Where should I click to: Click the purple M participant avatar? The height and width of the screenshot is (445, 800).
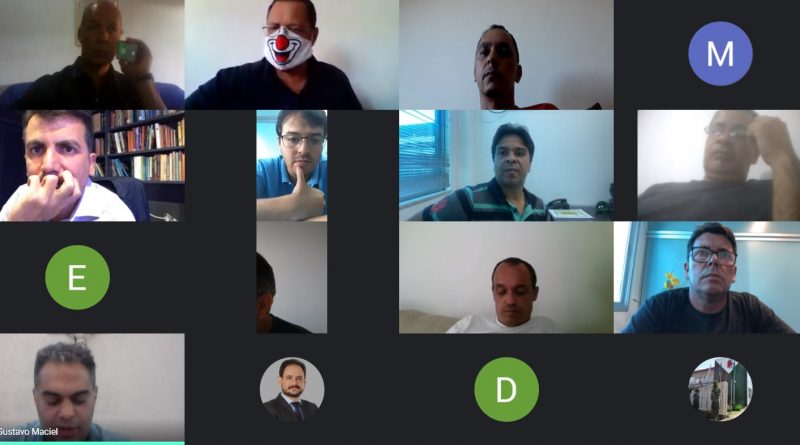click(x=720, y=54)
